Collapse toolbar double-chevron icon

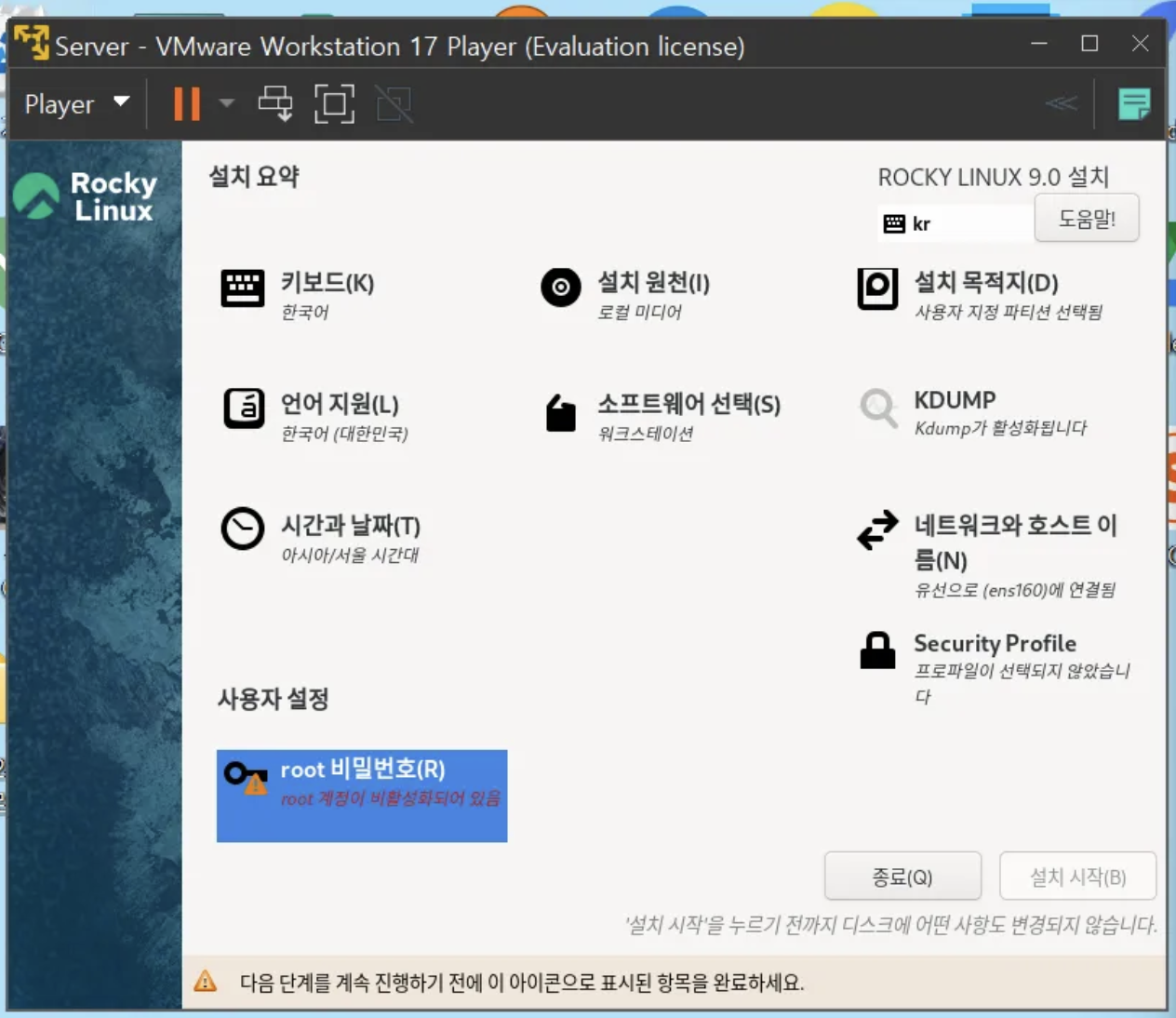point(1062,103)
